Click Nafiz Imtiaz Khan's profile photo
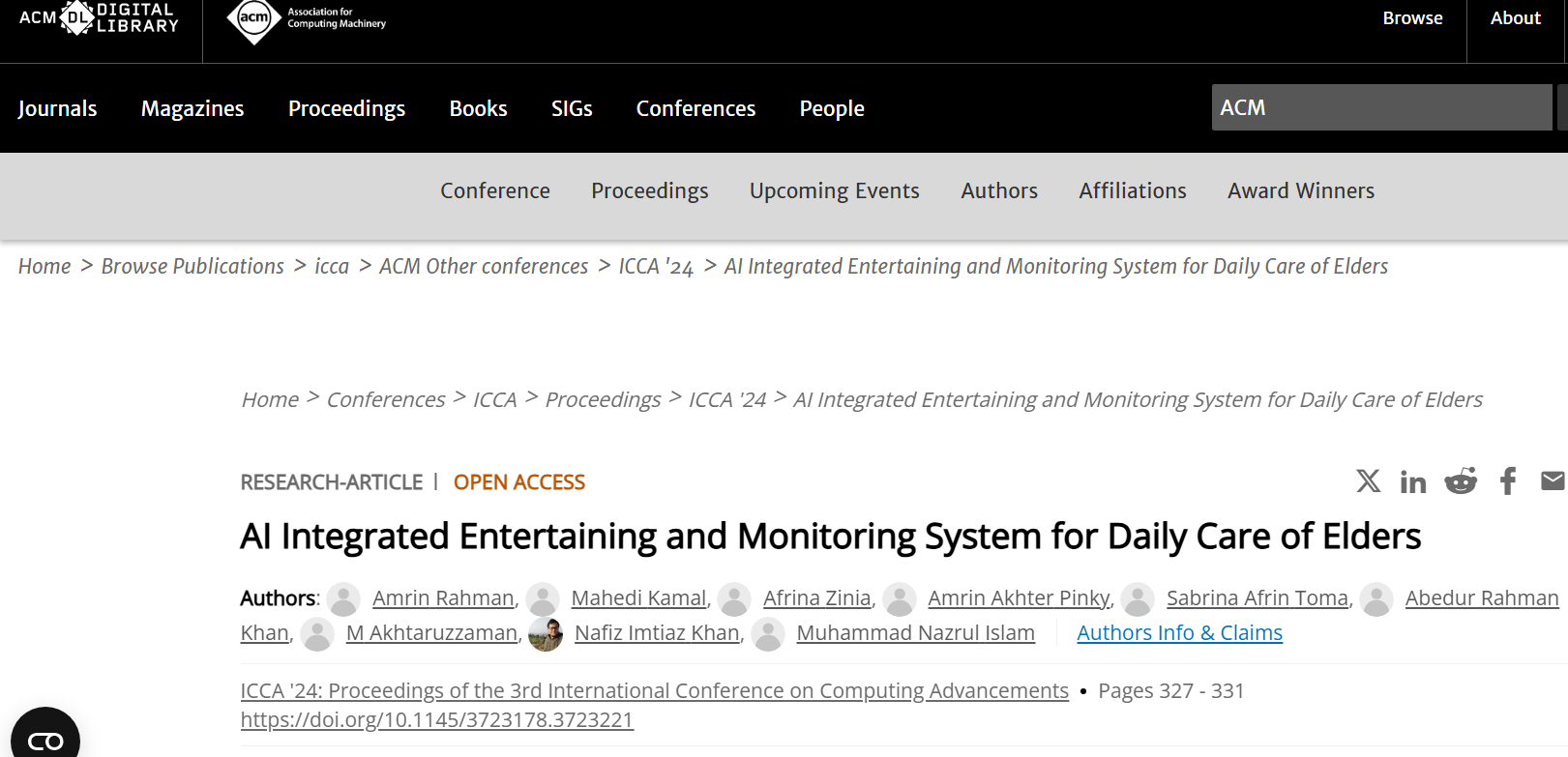The width and height of the screenshot is (1568, 757). click(x=546, y=634)
